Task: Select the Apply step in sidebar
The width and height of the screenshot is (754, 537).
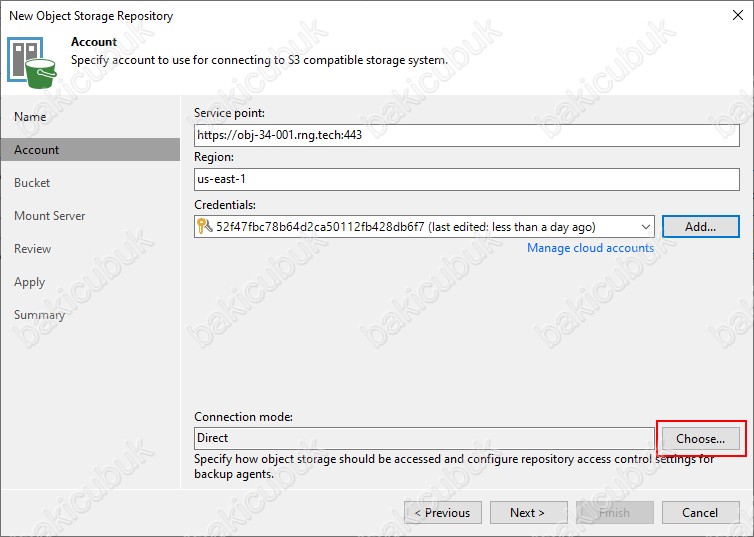Action: pos(29,282)
